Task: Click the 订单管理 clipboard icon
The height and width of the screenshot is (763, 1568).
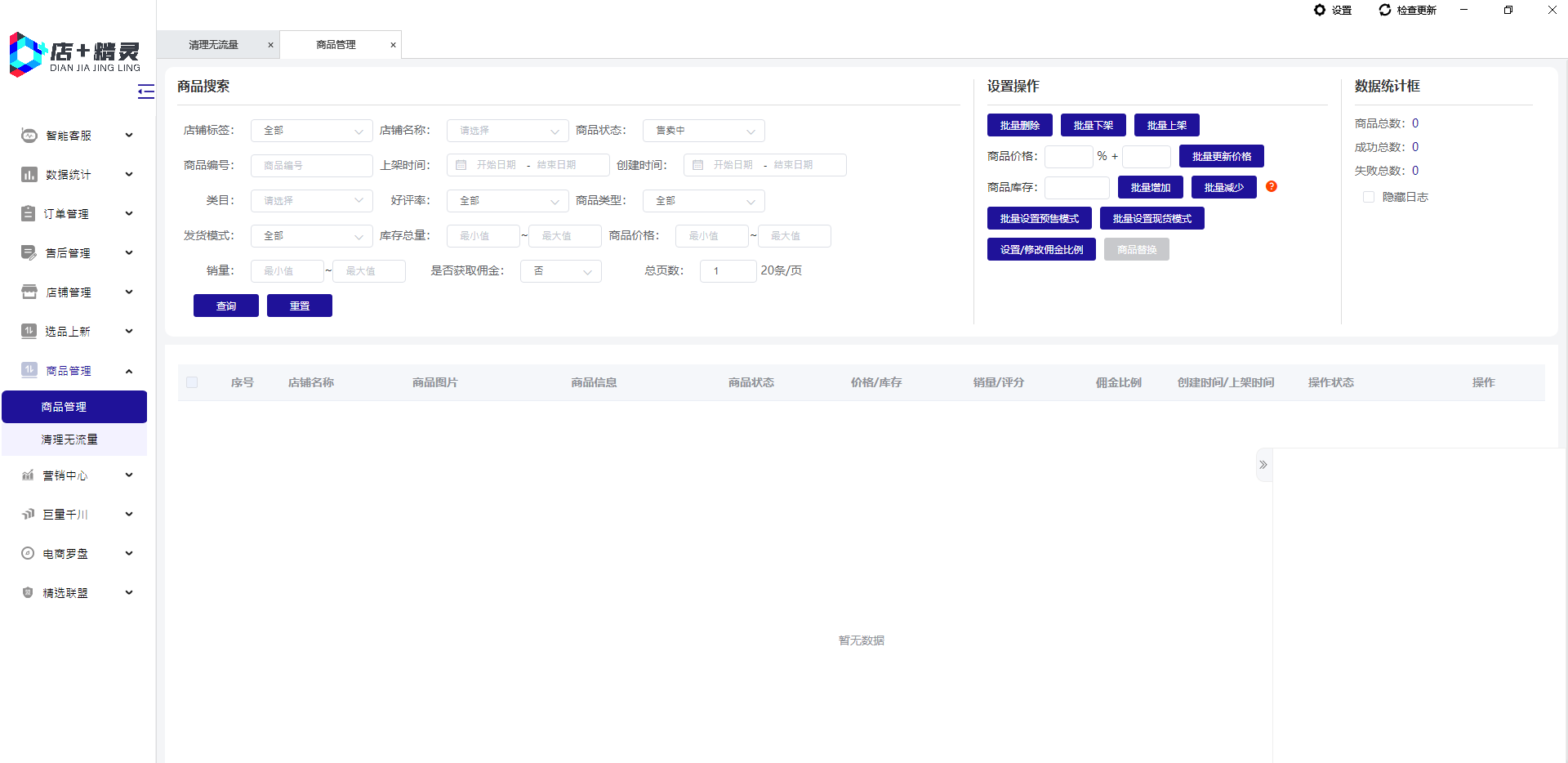Action: click(29, 214)
